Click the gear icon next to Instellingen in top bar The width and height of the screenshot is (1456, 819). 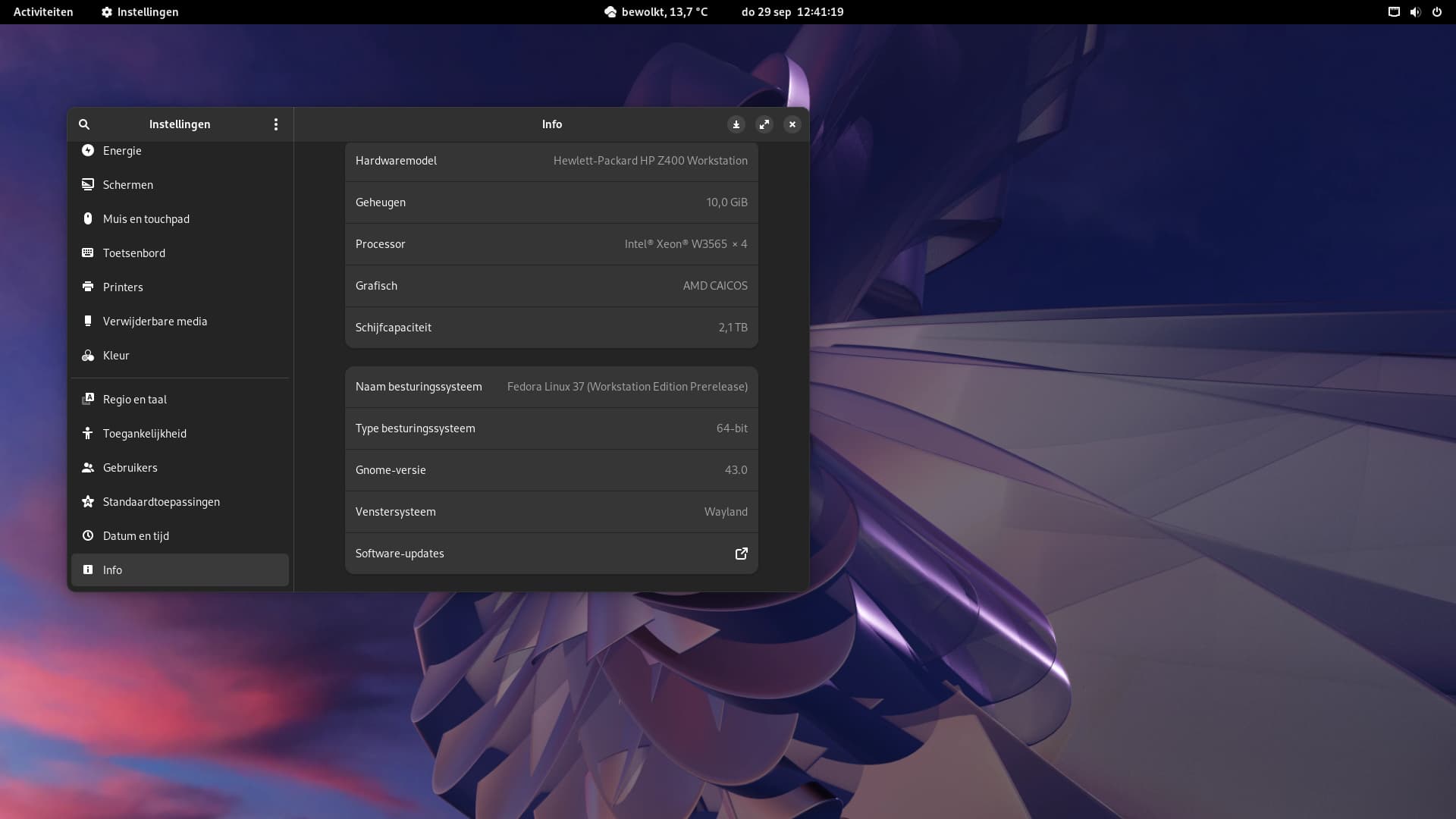[107, 12]
